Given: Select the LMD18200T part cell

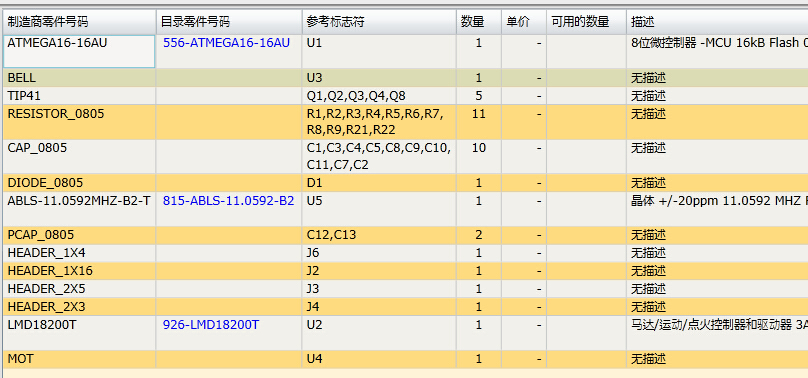Looking at the screenshot, I should pos(80,333).
